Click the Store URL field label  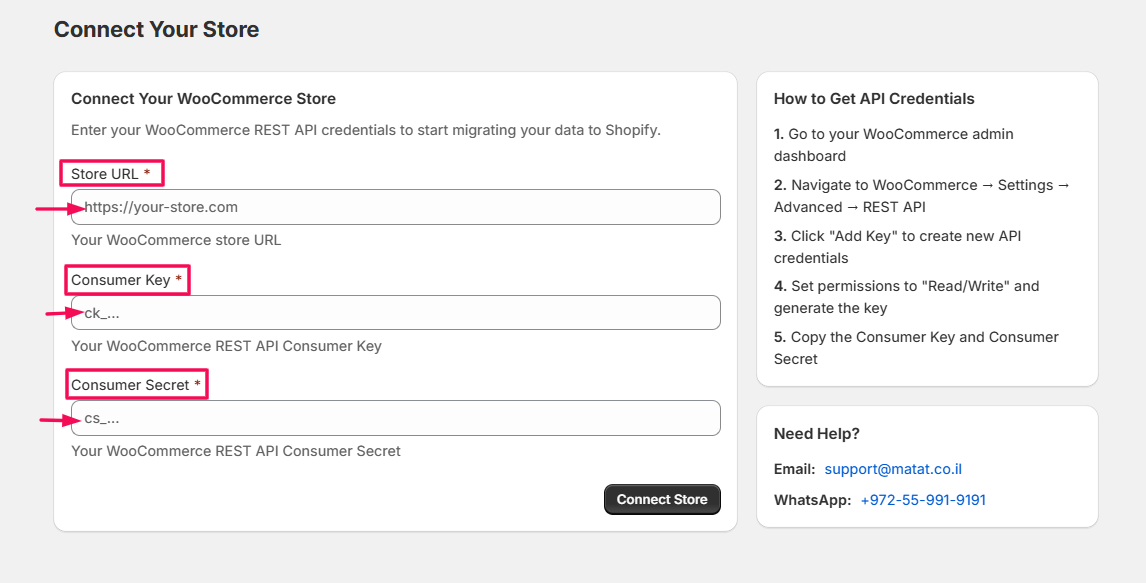(x=105, y=174)
